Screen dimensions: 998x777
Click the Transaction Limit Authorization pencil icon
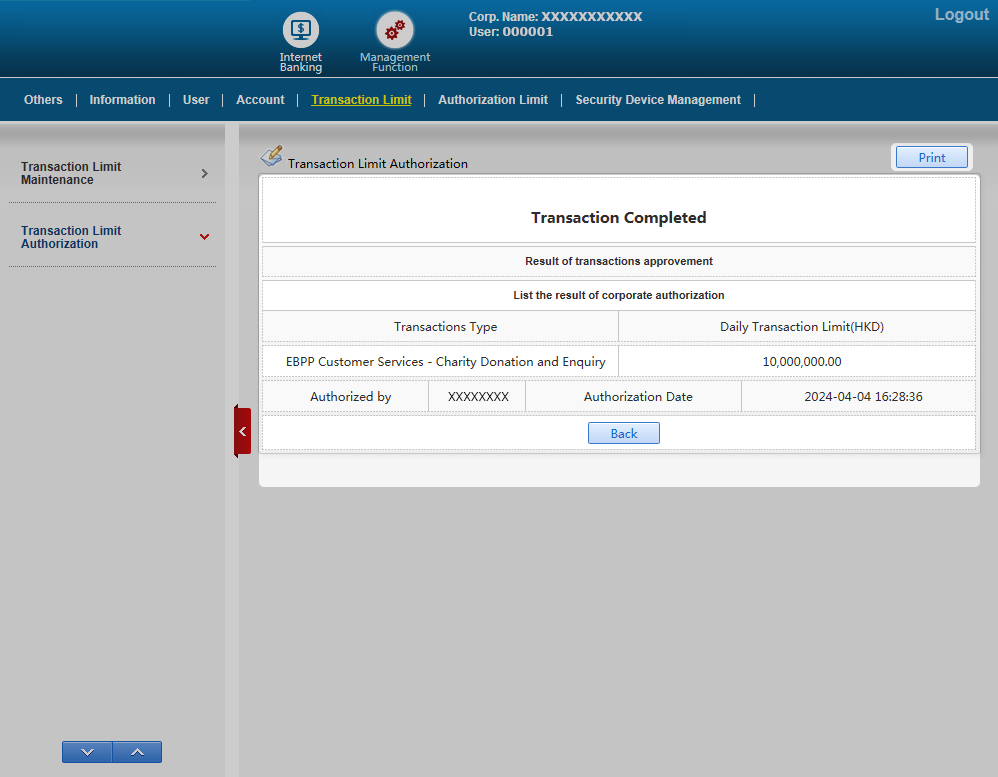[271, 156]
